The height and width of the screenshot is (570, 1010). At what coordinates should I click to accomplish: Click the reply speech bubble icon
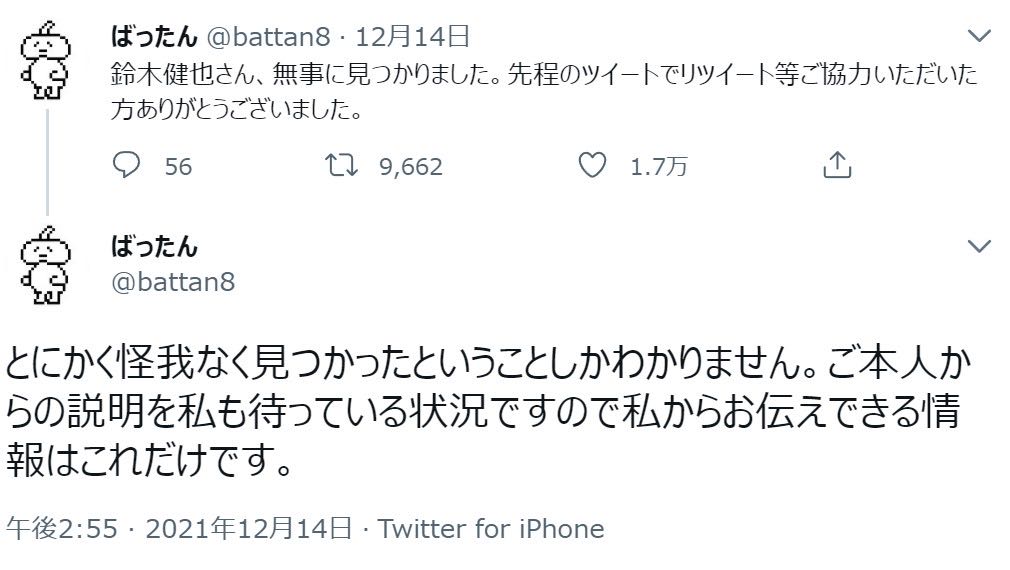pos(125,166)
